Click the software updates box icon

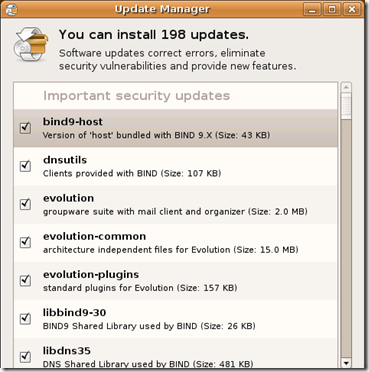click(x=30, y=44)
